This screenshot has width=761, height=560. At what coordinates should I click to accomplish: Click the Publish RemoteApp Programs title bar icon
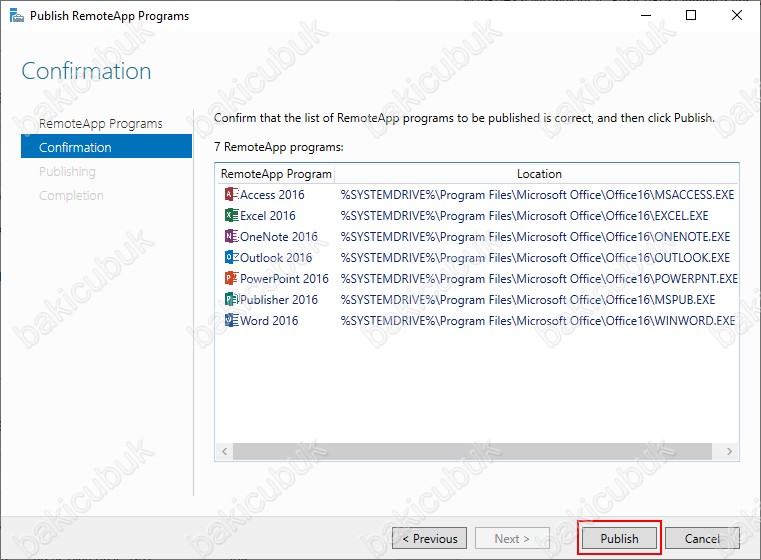(17, 16)
